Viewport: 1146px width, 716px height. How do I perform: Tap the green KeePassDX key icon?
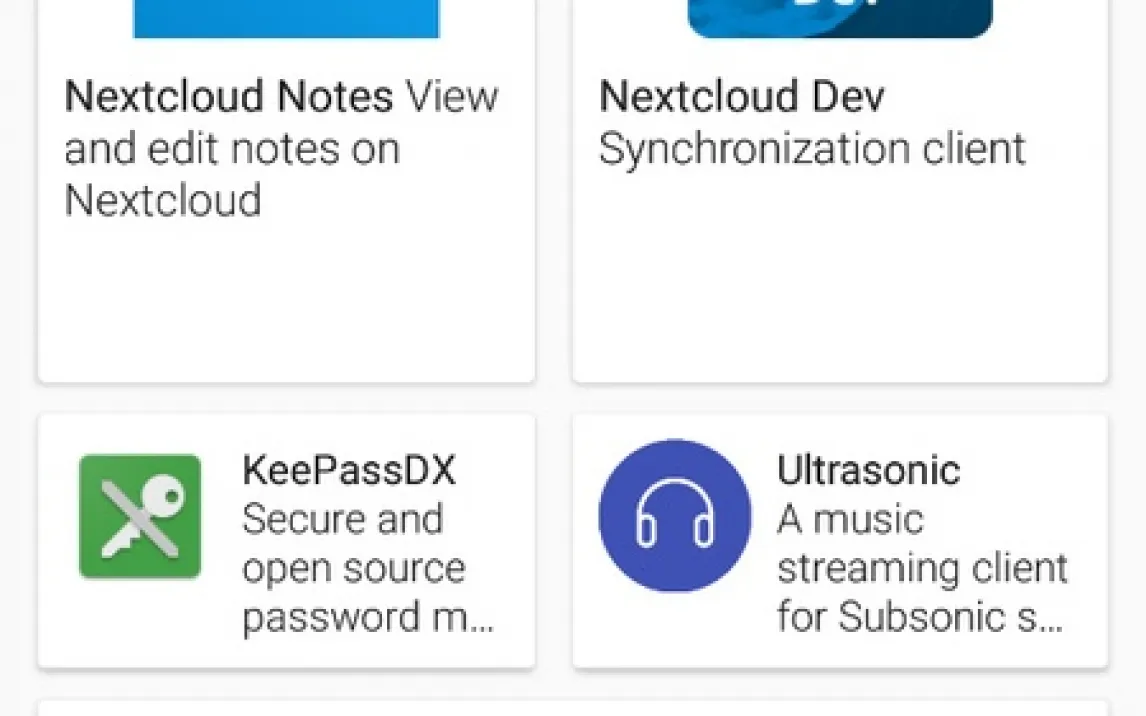click(x=140, y=516)
